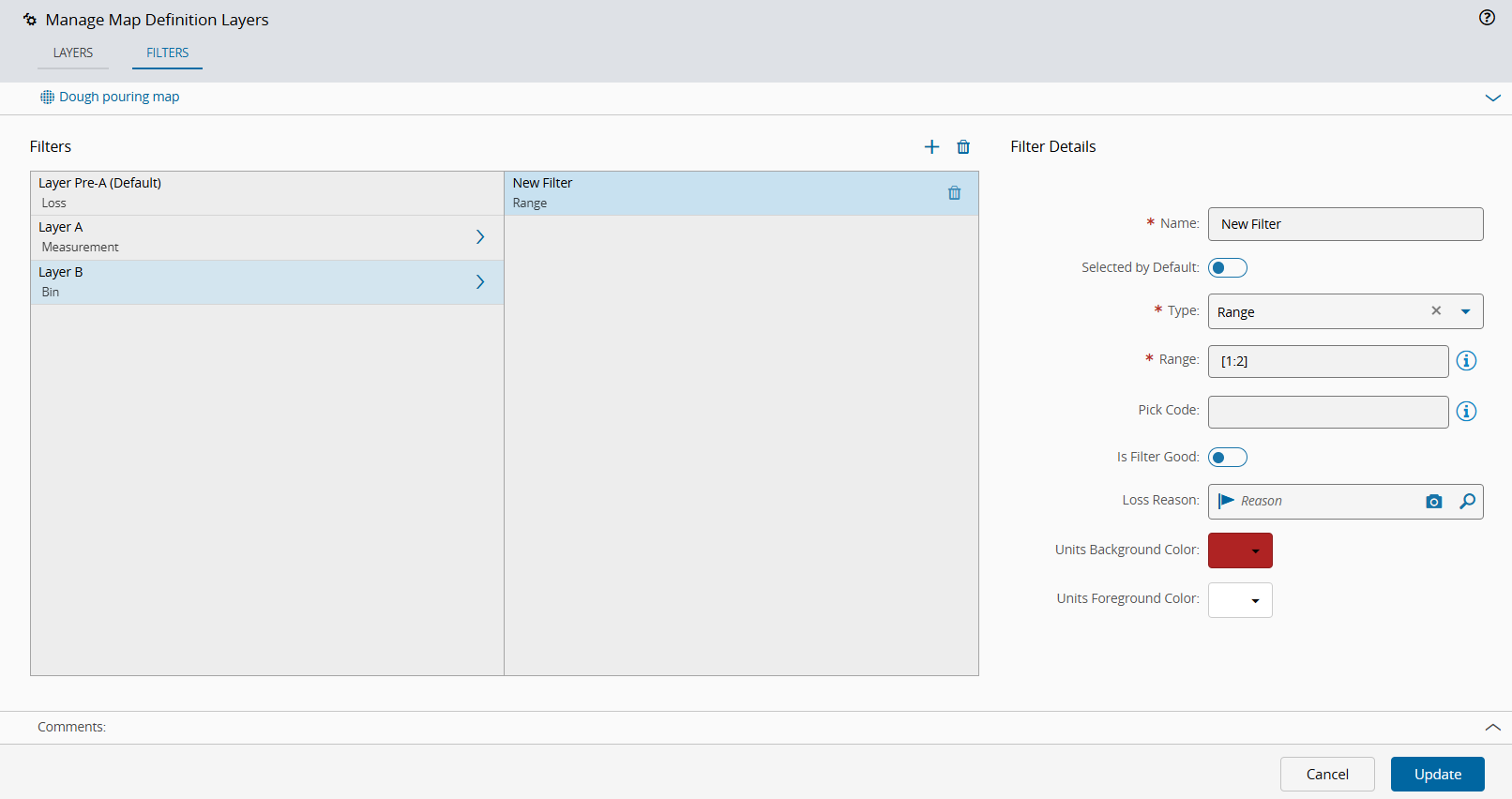Search Loss Reason with magnifier icon
Screen dimensions: 1512x799
click(1467, 502)
